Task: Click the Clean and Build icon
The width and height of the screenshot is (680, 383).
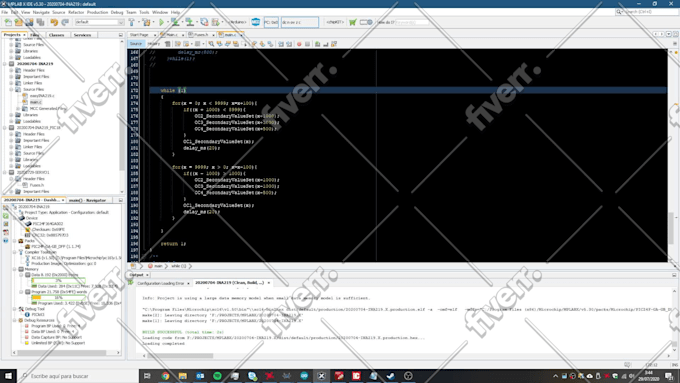Action: (x=147, y=22)
